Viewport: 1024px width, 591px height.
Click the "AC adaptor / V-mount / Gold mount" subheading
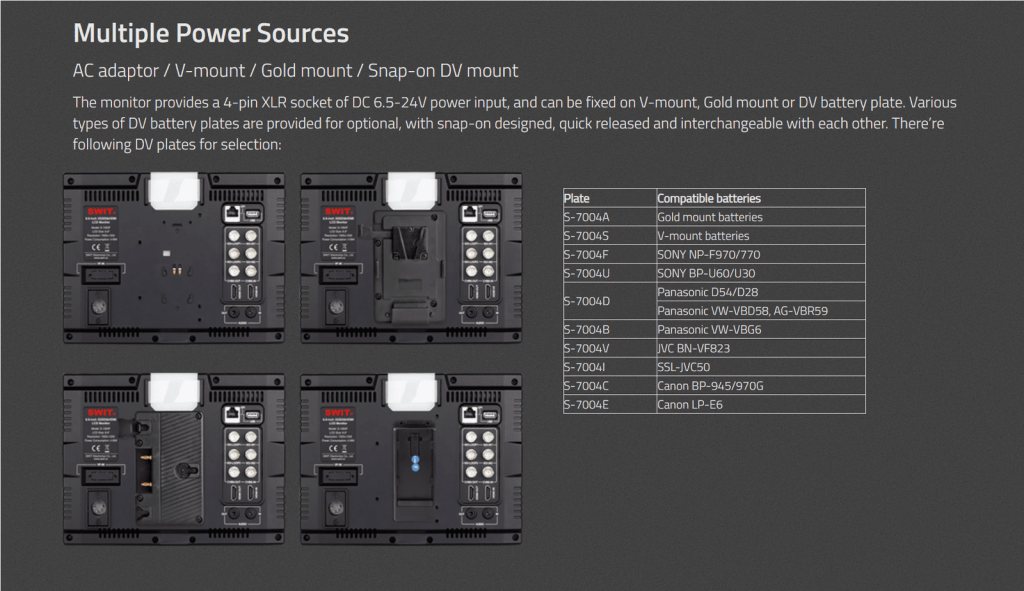295,71
